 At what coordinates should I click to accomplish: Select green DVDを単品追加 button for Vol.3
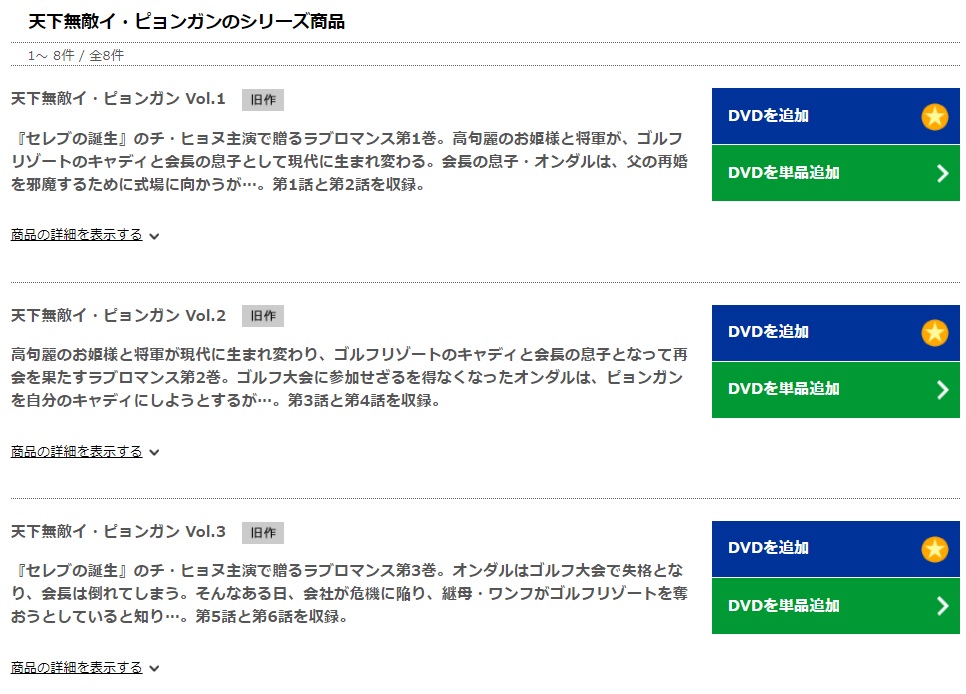835,606
